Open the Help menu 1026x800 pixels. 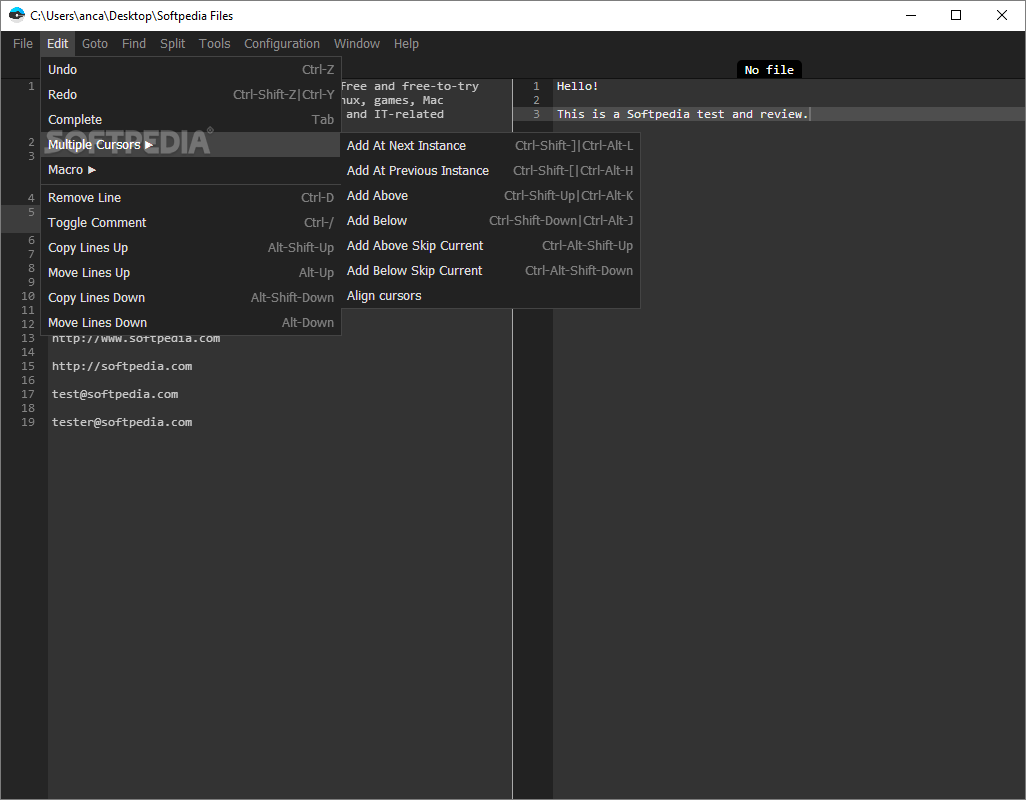[x=406, y=44]
